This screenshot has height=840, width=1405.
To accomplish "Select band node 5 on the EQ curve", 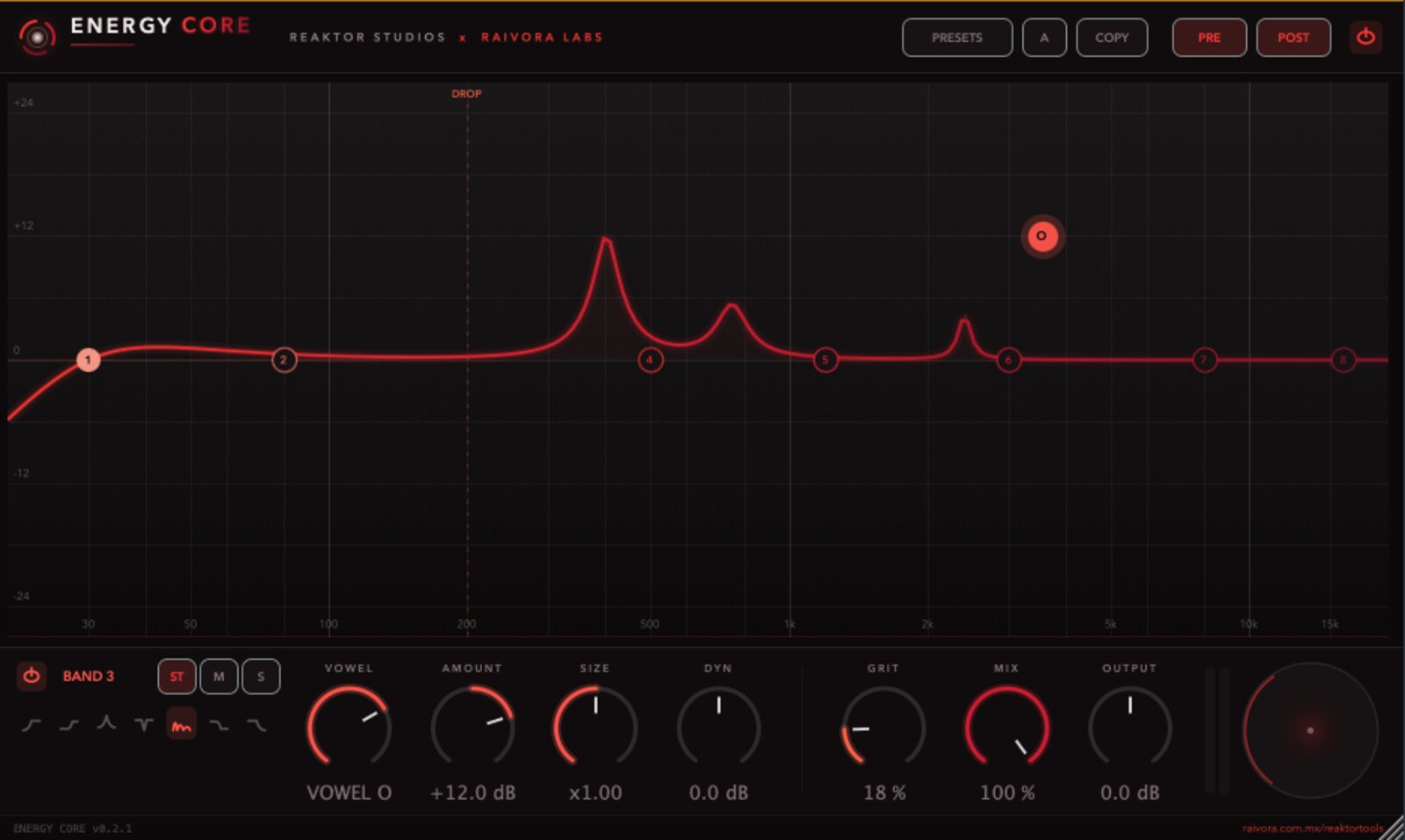I will coord(825,359).
